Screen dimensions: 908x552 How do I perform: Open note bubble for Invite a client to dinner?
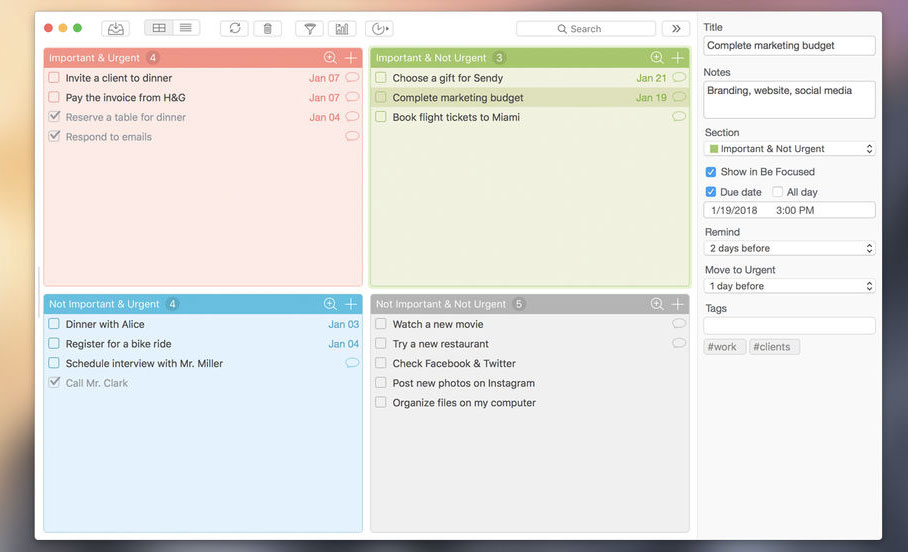point(352,77)
